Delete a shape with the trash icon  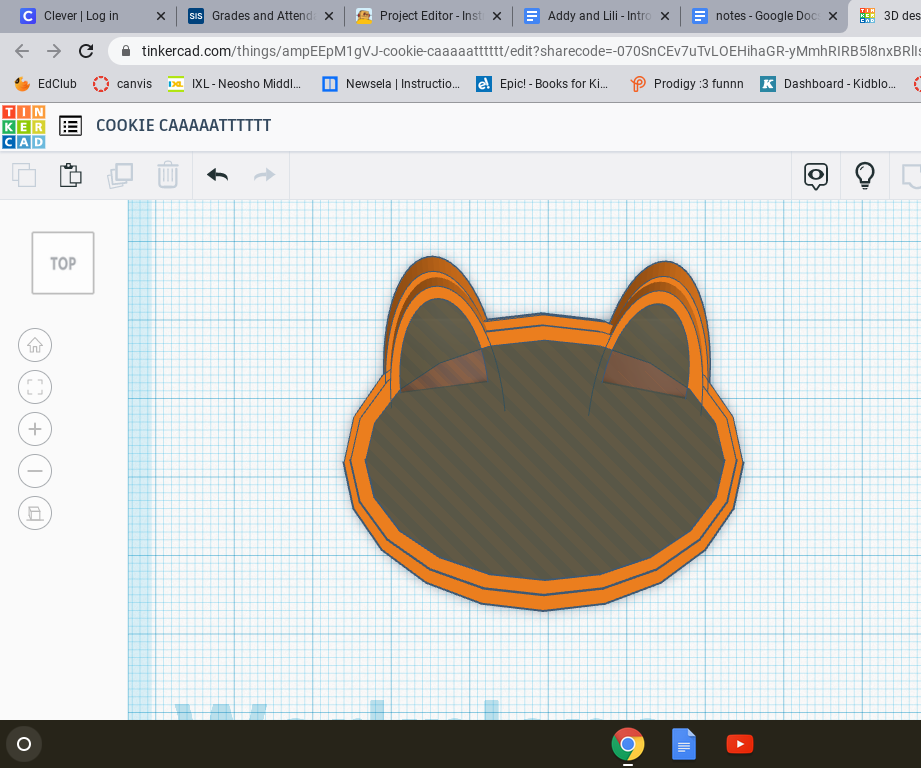(167, 175)
